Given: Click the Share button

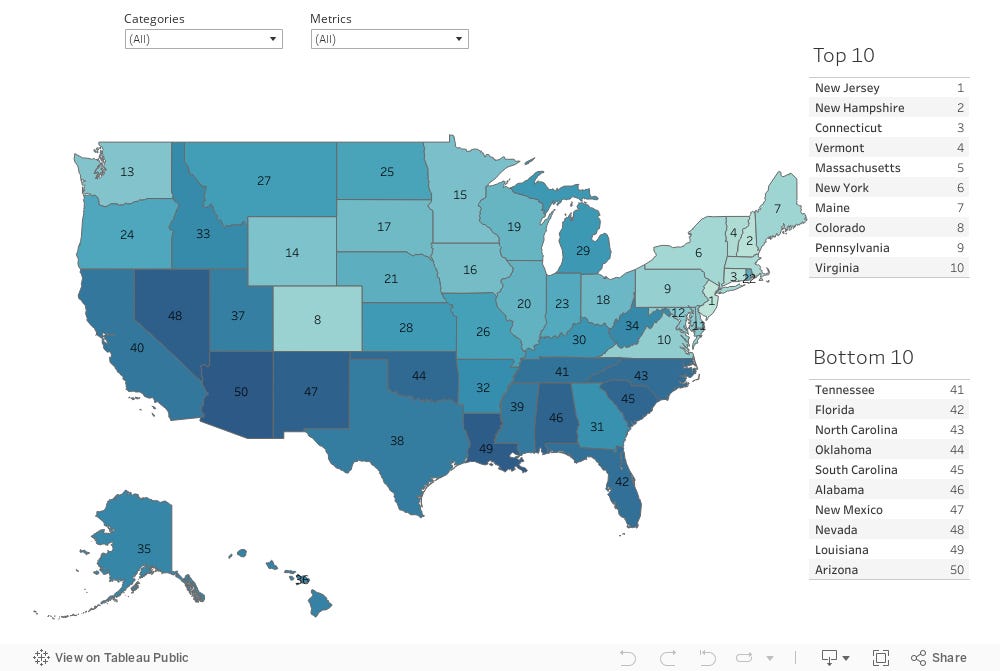Looking at the screenshot, I should (938, 658).
